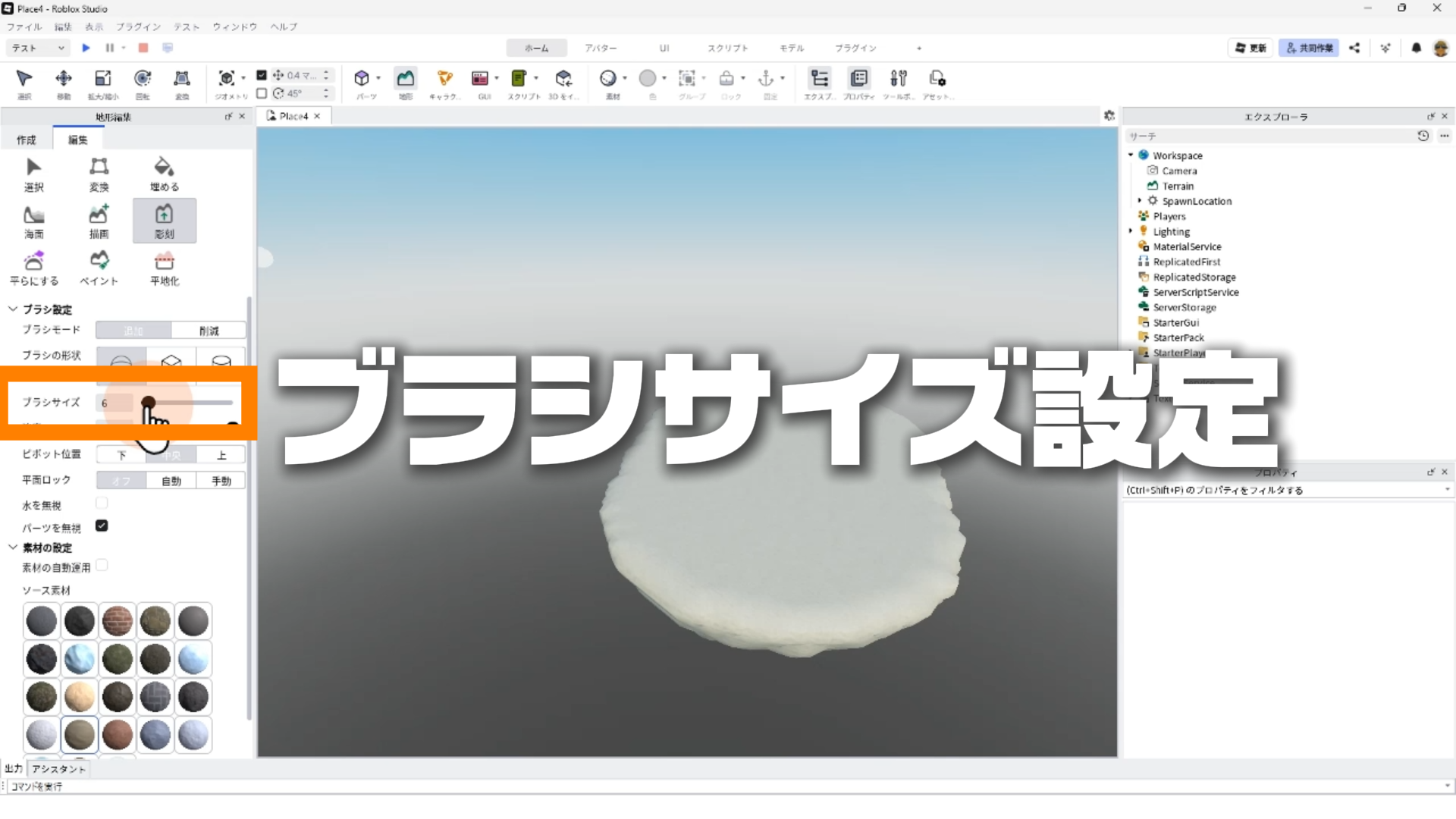Enable 素材の自動運用 checkbox
The image size is (1456, 819).
pos(102,565)
